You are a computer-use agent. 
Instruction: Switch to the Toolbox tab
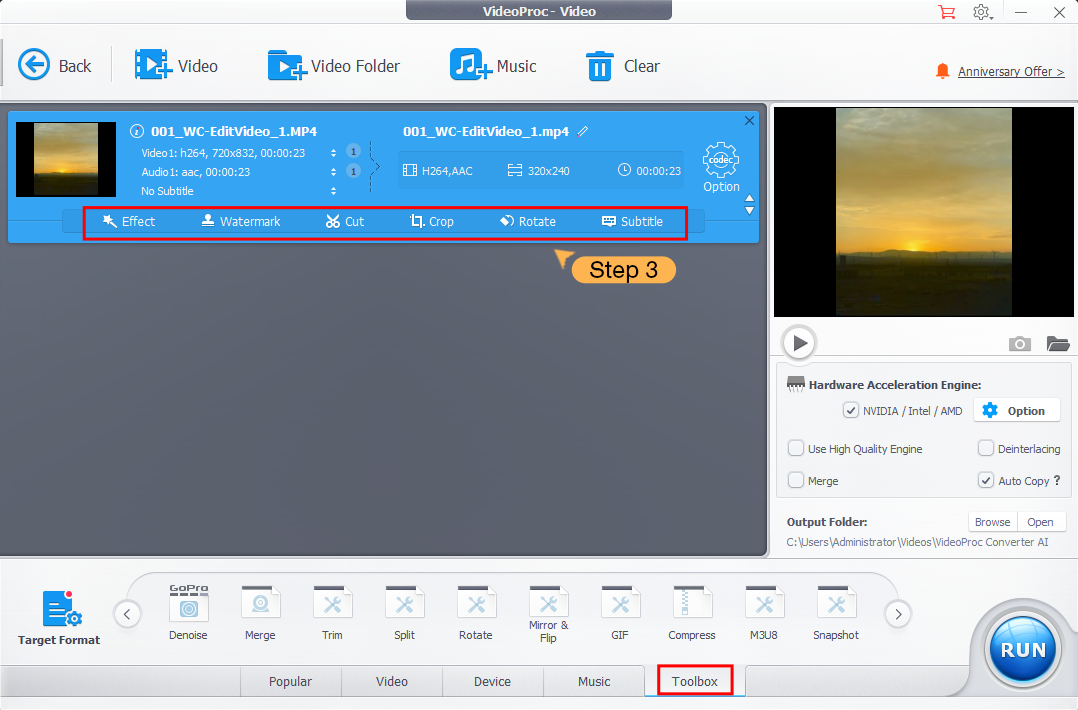click(694, 681)
